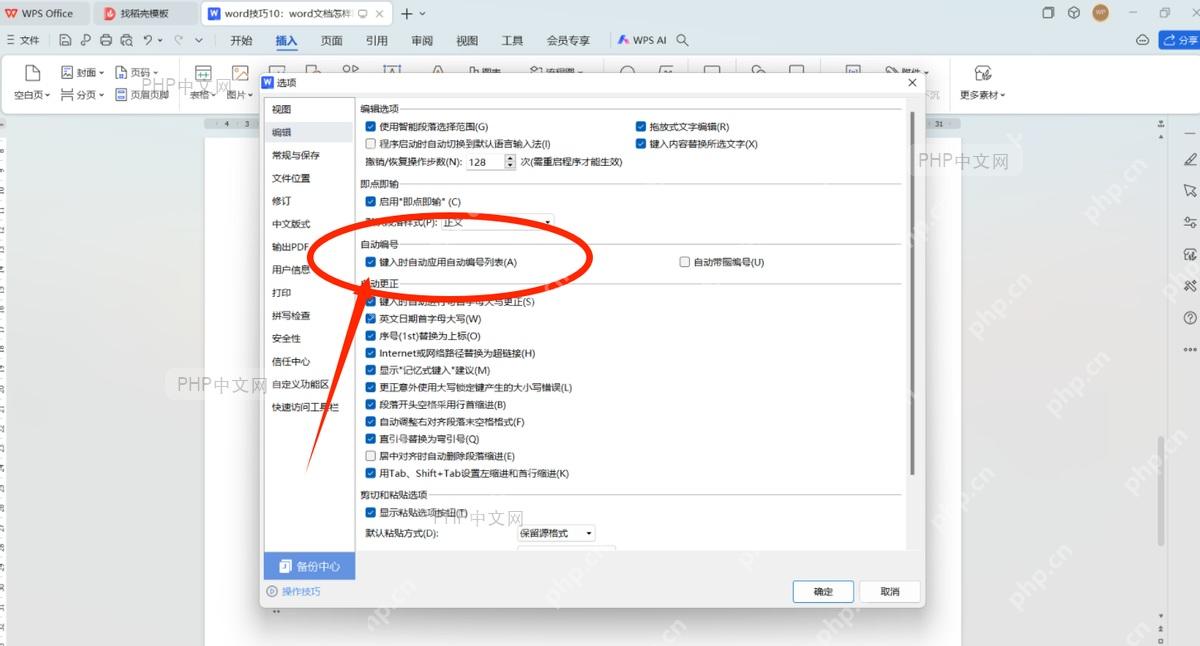The height and width of the screenshot is (646, 1200).
Task: Open the 找稻壳模板 tab
Action: point(144,13)
